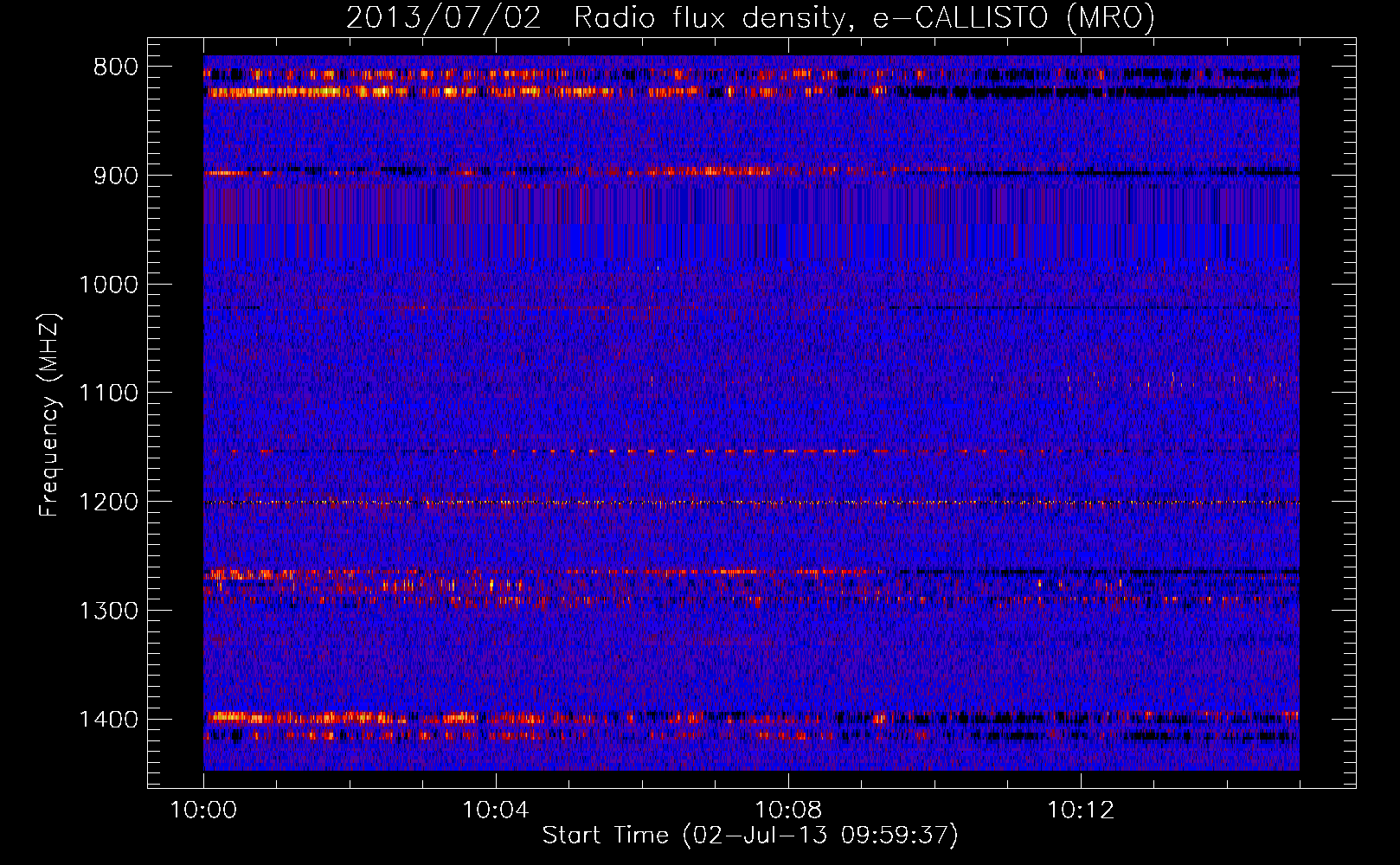Click the 1300 frequency tick label
The width and height of the screenshot is (1400, 865).
[108, 611]
